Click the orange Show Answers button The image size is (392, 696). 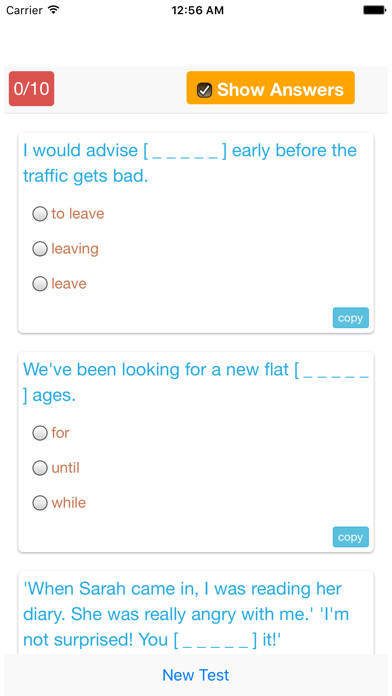point(270,88)
